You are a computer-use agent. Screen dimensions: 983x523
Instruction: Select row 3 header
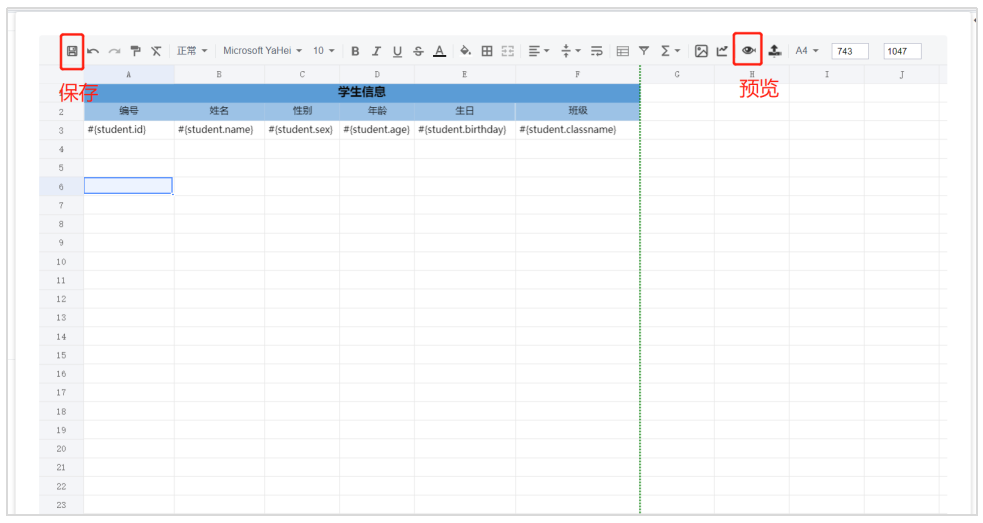tap(61, 130)
